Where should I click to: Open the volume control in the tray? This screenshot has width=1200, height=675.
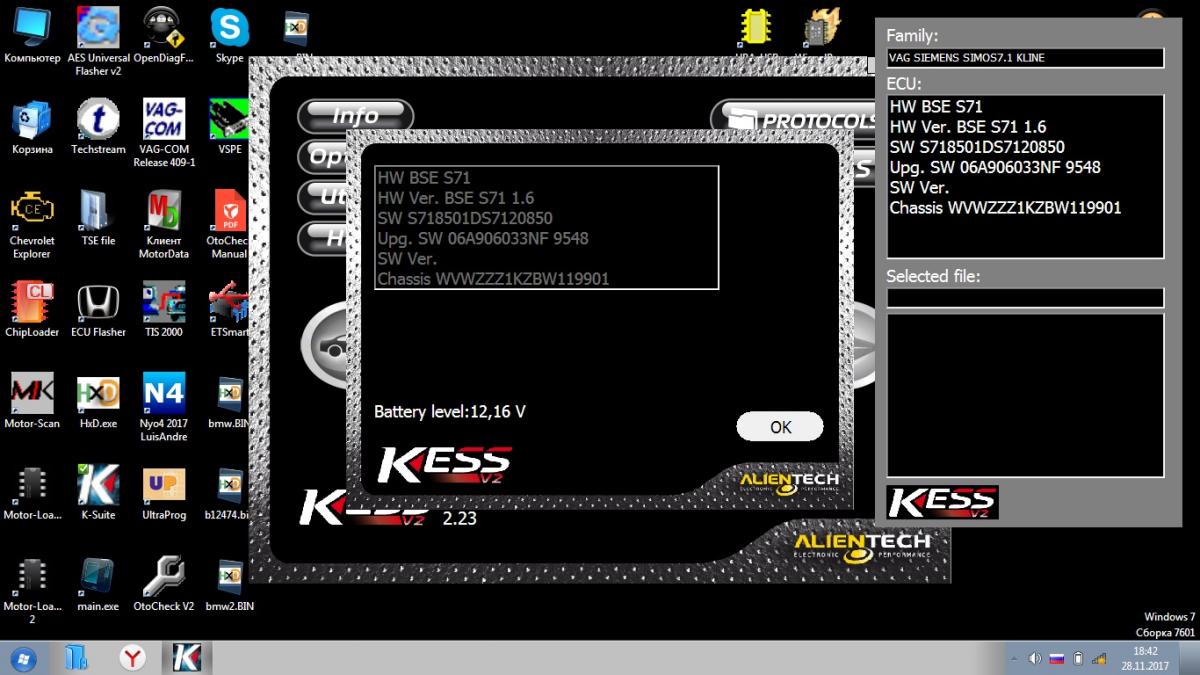[x=1035, y=658]
